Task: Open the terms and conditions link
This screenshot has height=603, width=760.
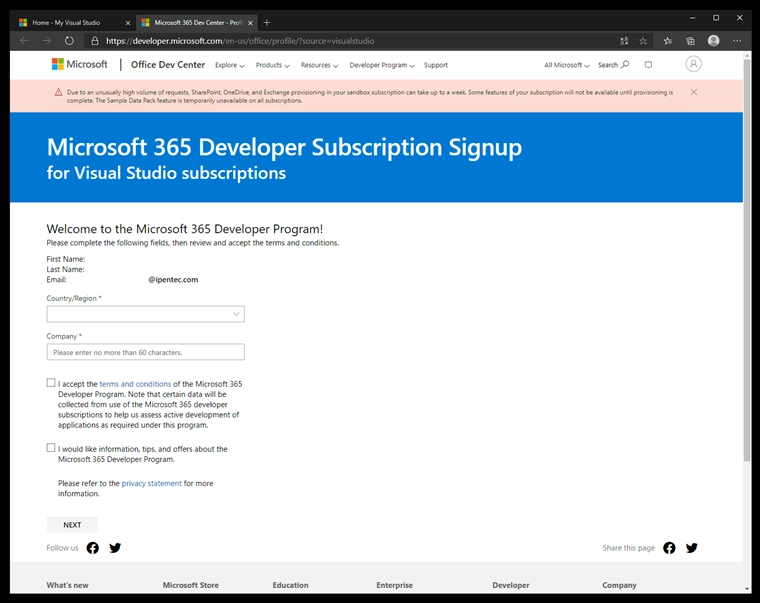Action: click(135, 384)
